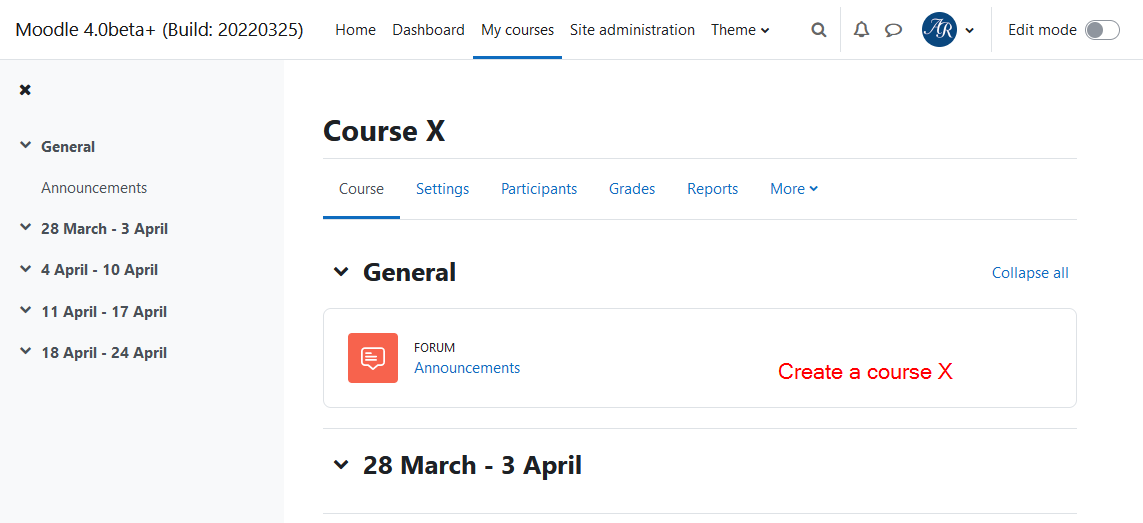Screen dimensions: 1143x523
Task: Select My courses in navigation
Action: pos(518,30)
